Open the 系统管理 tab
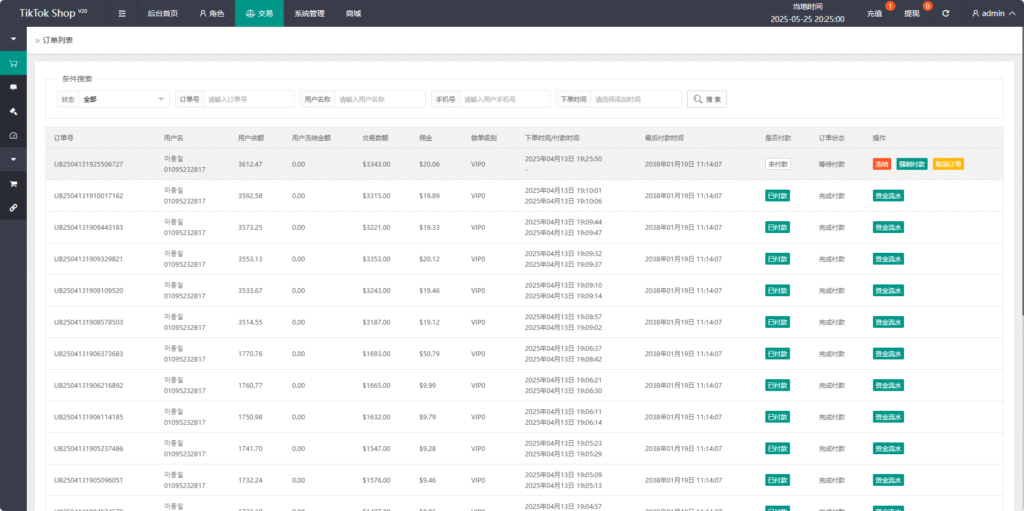1024x511 pixels. [x=309, y=13]
